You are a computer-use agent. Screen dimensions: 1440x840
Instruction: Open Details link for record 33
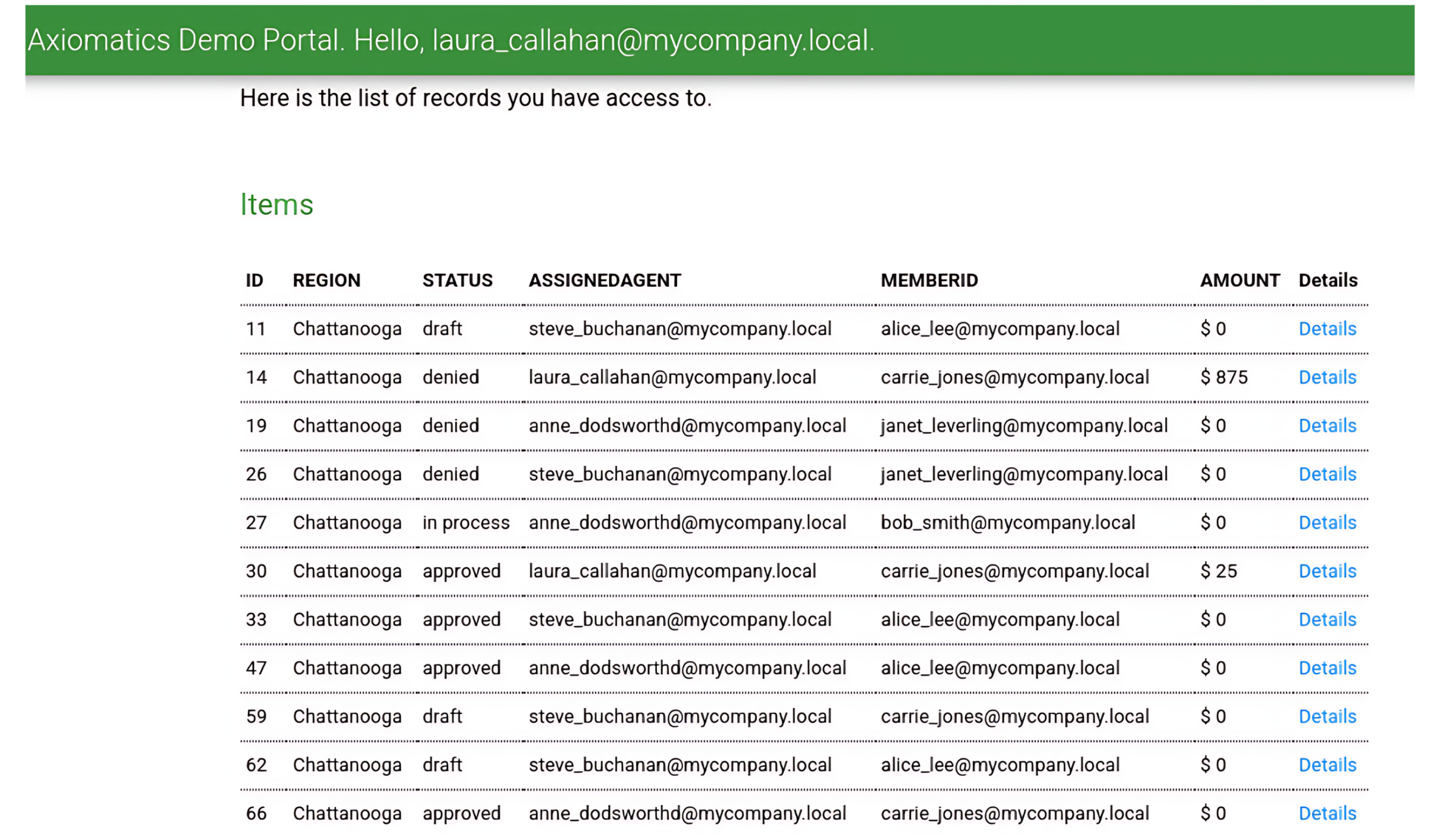[x=1327, y=620]
